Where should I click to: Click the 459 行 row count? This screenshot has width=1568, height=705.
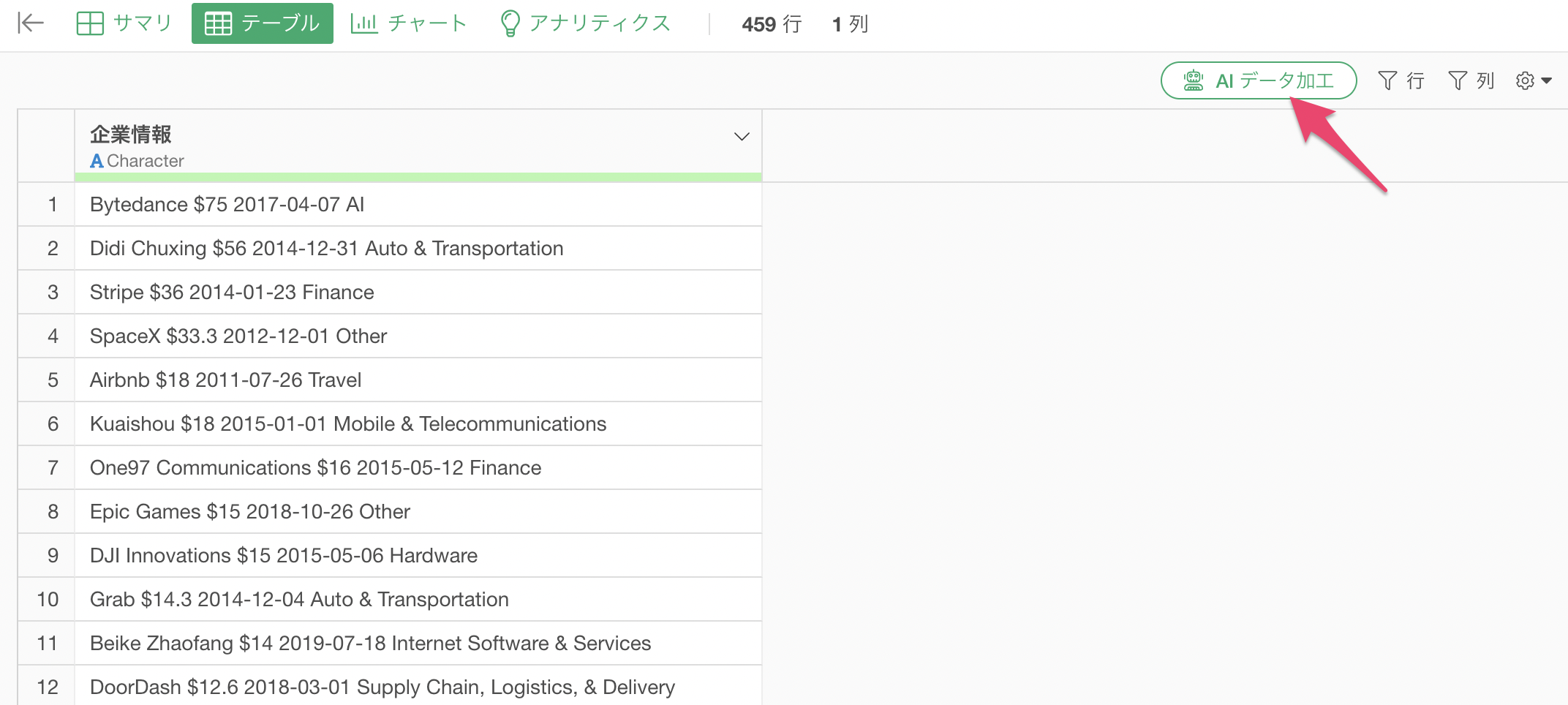[771, 24]
